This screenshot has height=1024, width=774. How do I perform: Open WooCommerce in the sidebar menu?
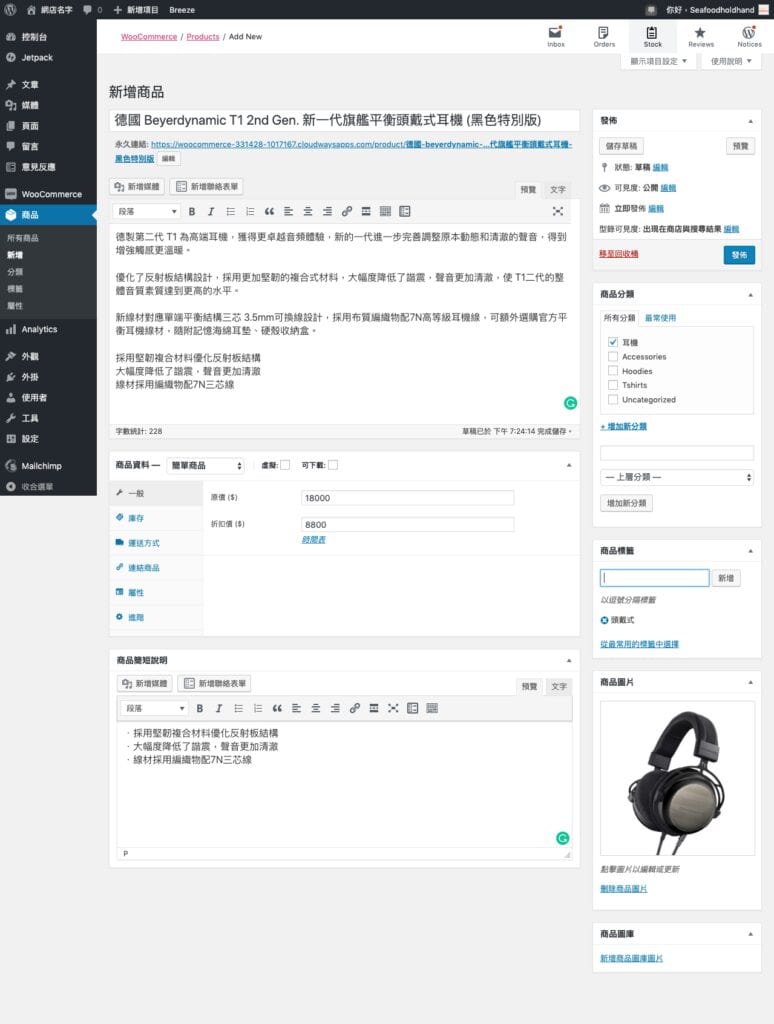click(x=48, y=194)
